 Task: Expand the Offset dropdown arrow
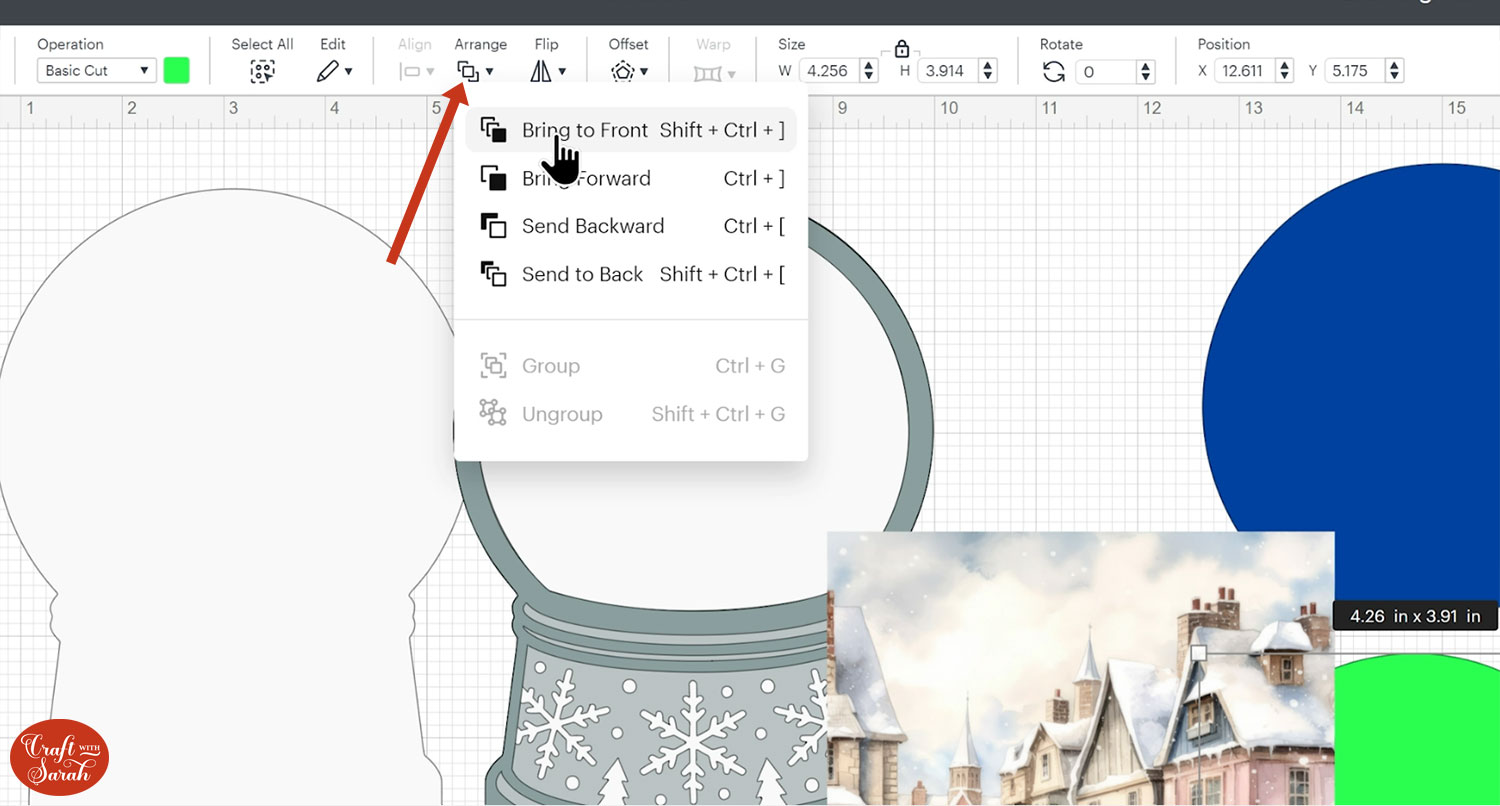tap(644, 71)
